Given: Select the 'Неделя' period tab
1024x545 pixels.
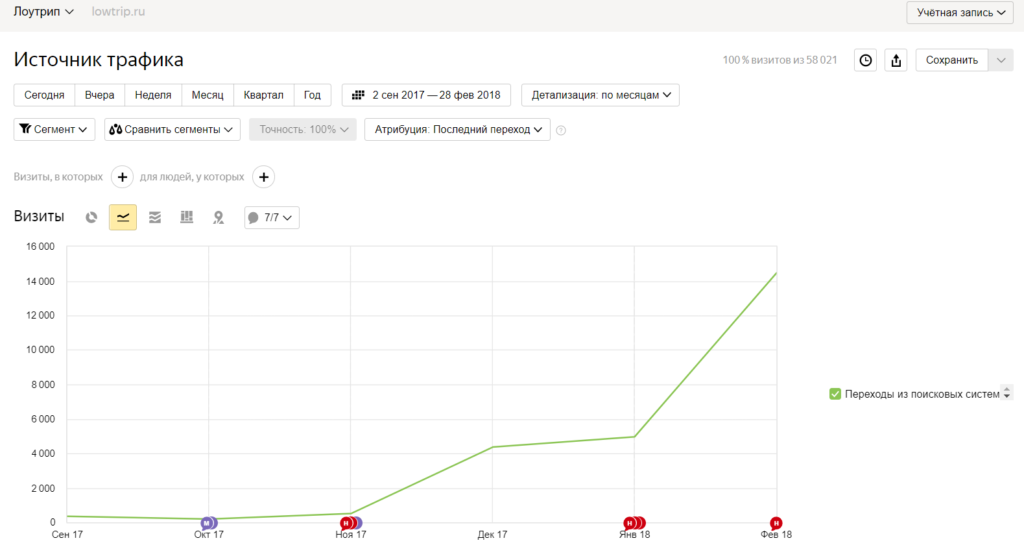Looking at the screenshot, I should (x=153, y=95).
